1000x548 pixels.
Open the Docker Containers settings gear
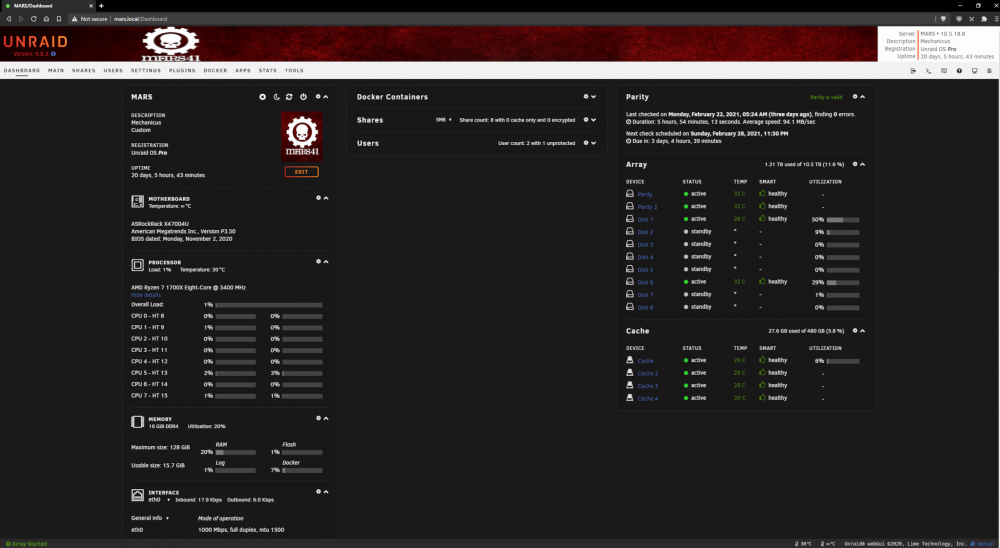pyautogui.click(x=586, y=97)
